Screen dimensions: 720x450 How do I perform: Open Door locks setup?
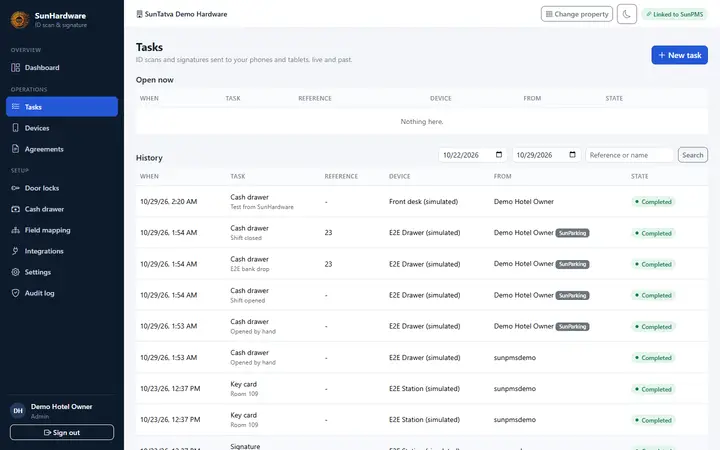click(x=62, y=188)
